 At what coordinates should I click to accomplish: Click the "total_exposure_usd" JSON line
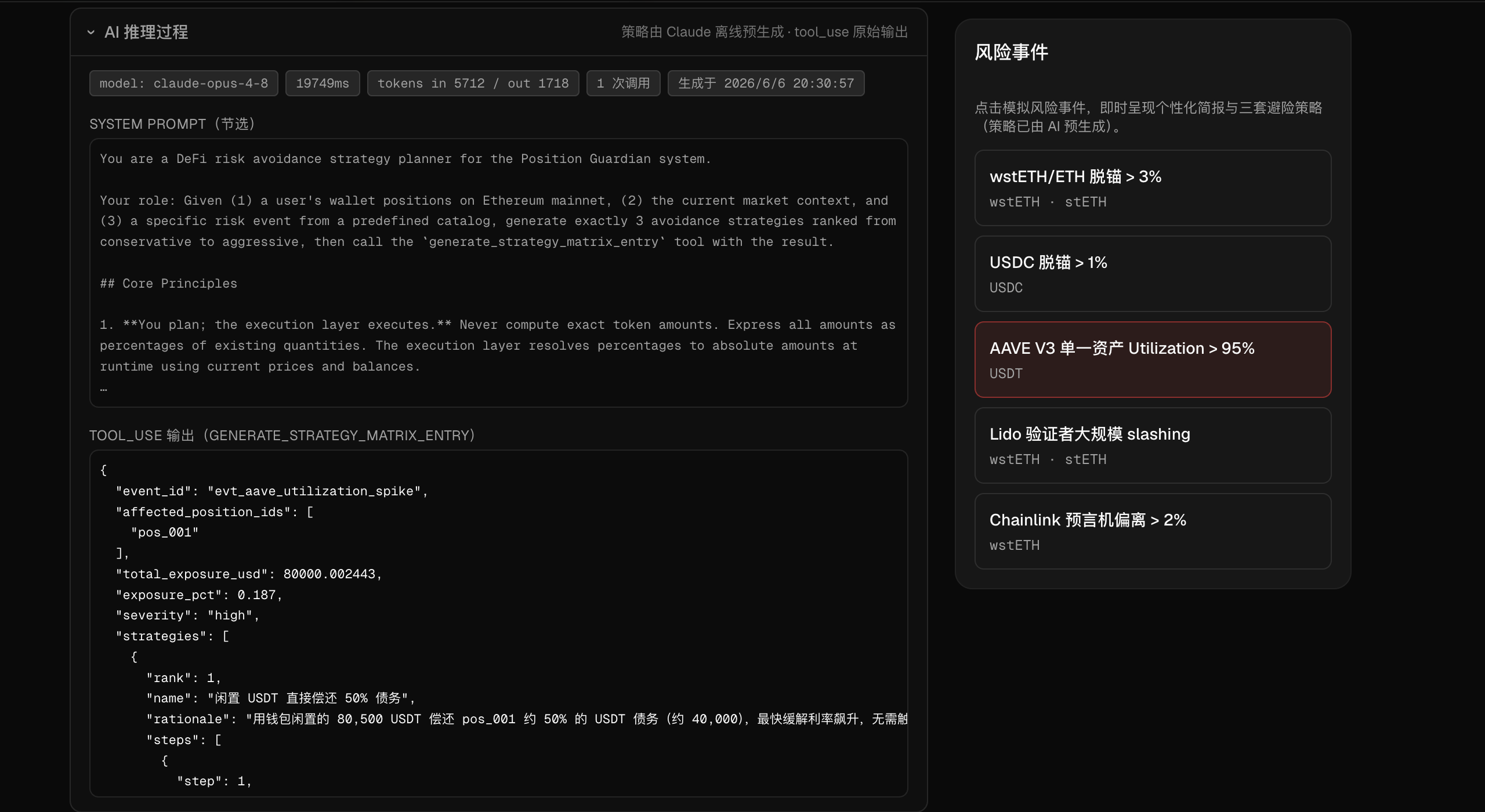click(249, 574)
